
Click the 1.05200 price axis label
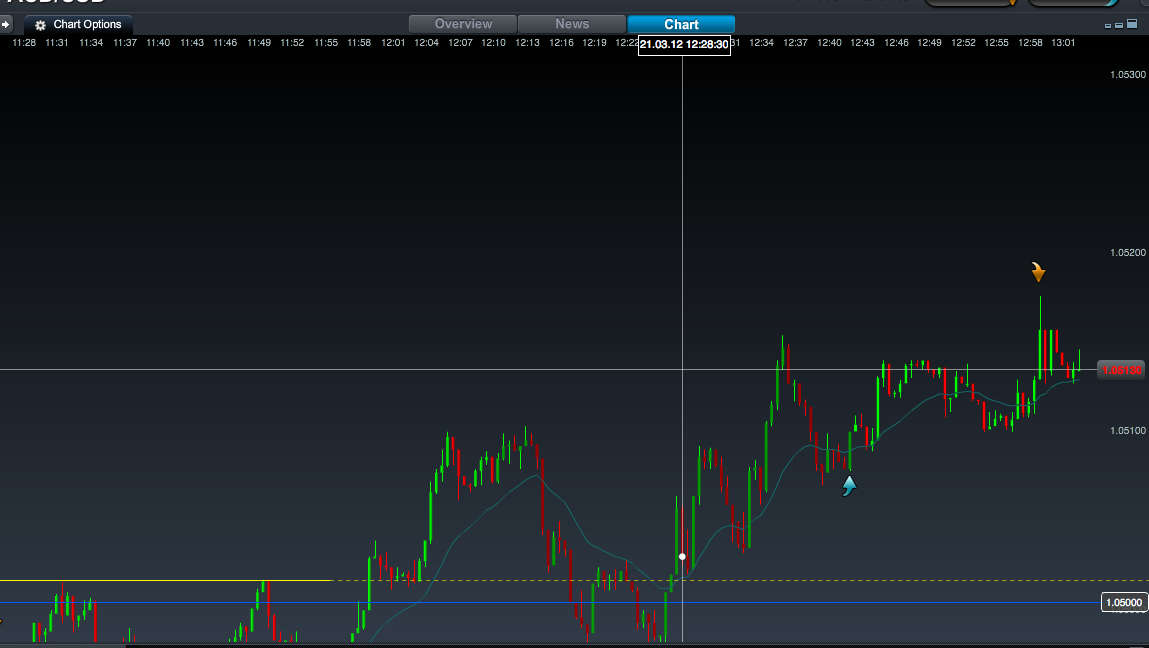pos(1128,253)
